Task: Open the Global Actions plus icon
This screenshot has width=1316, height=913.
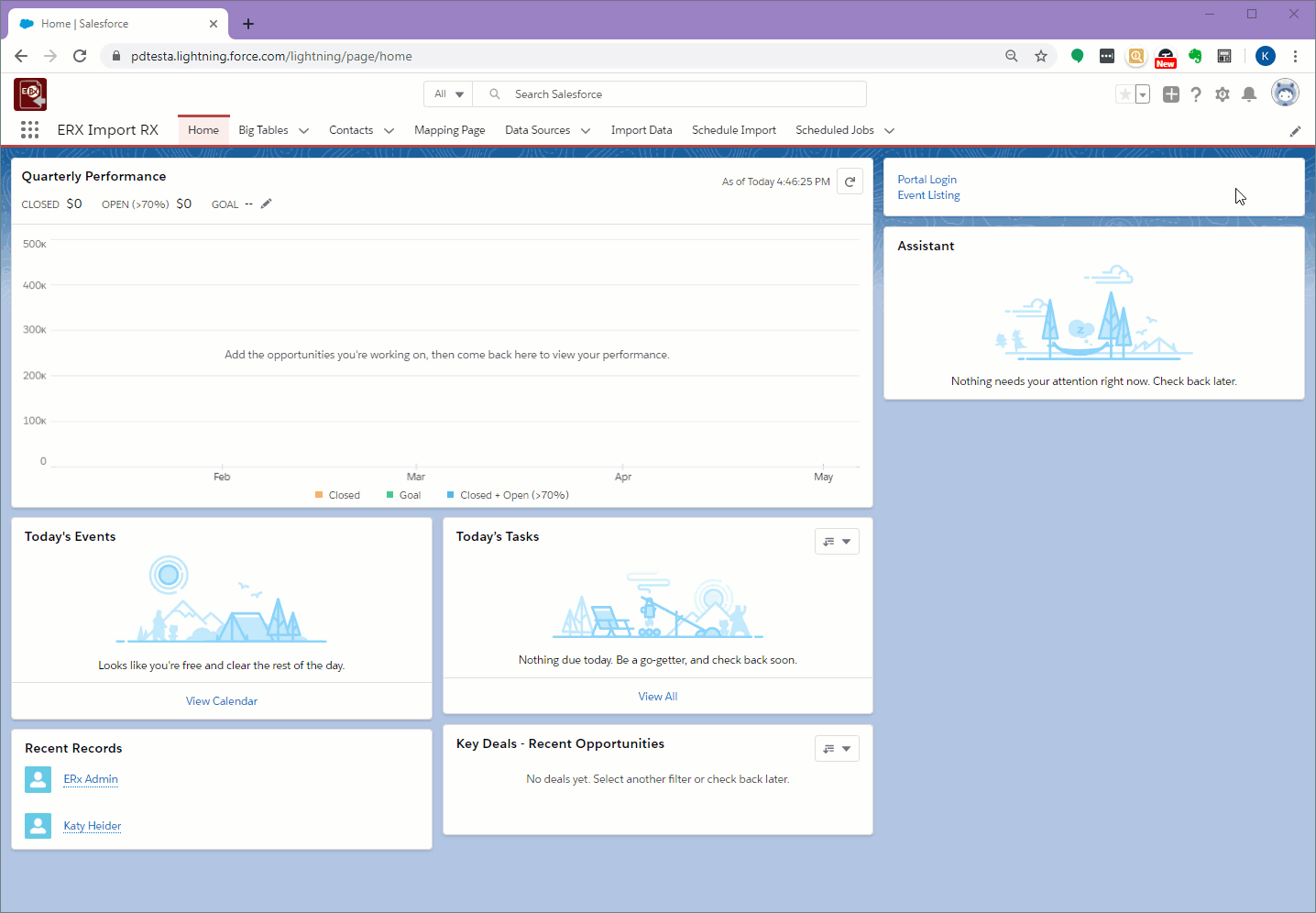Action: tap(1170, 94)
